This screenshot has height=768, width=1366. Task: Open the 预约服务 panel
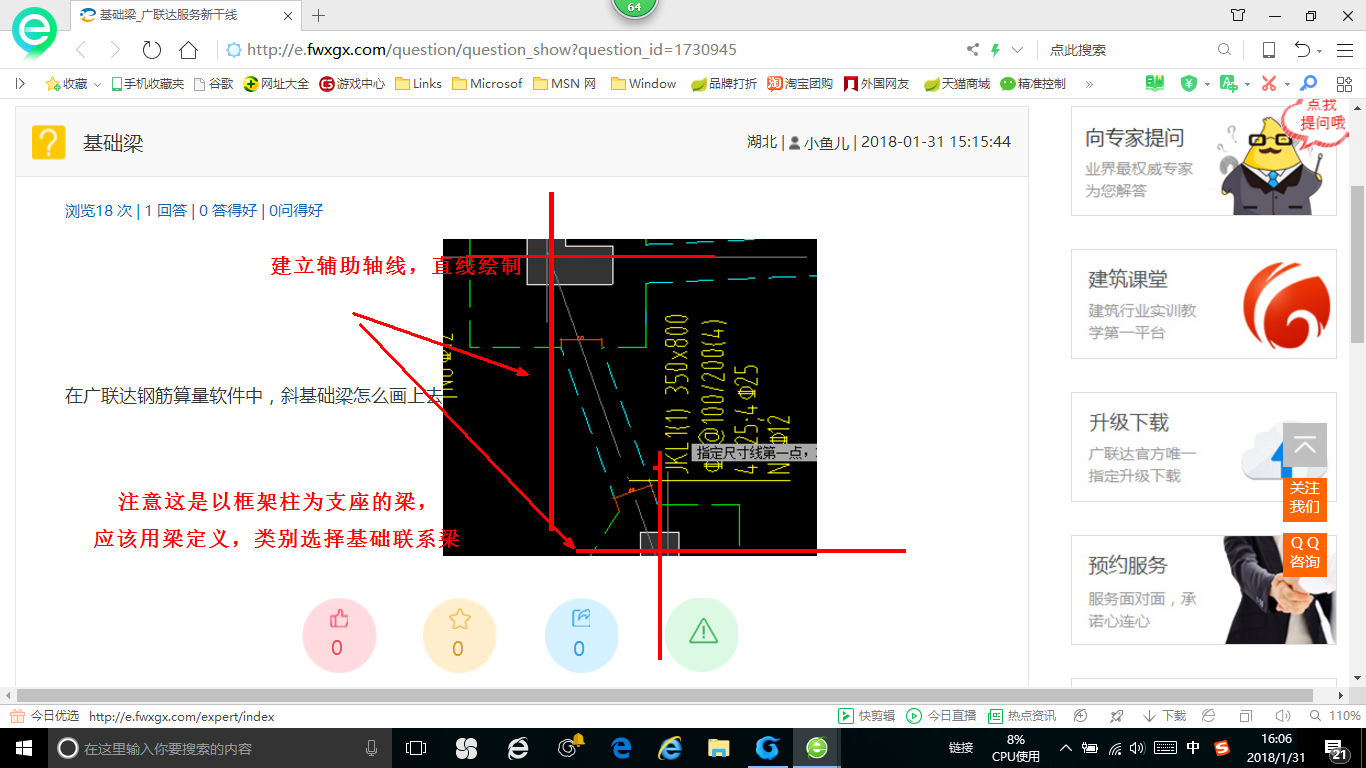coord(1204,590)
